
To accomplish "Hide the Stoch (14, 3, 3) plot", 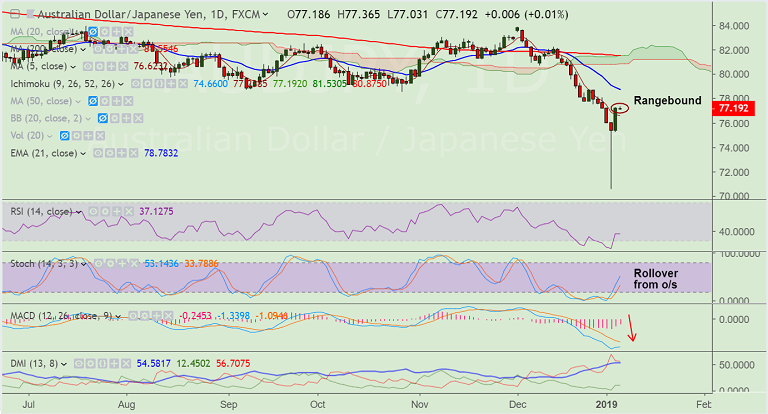I will [x=98, y=264].
